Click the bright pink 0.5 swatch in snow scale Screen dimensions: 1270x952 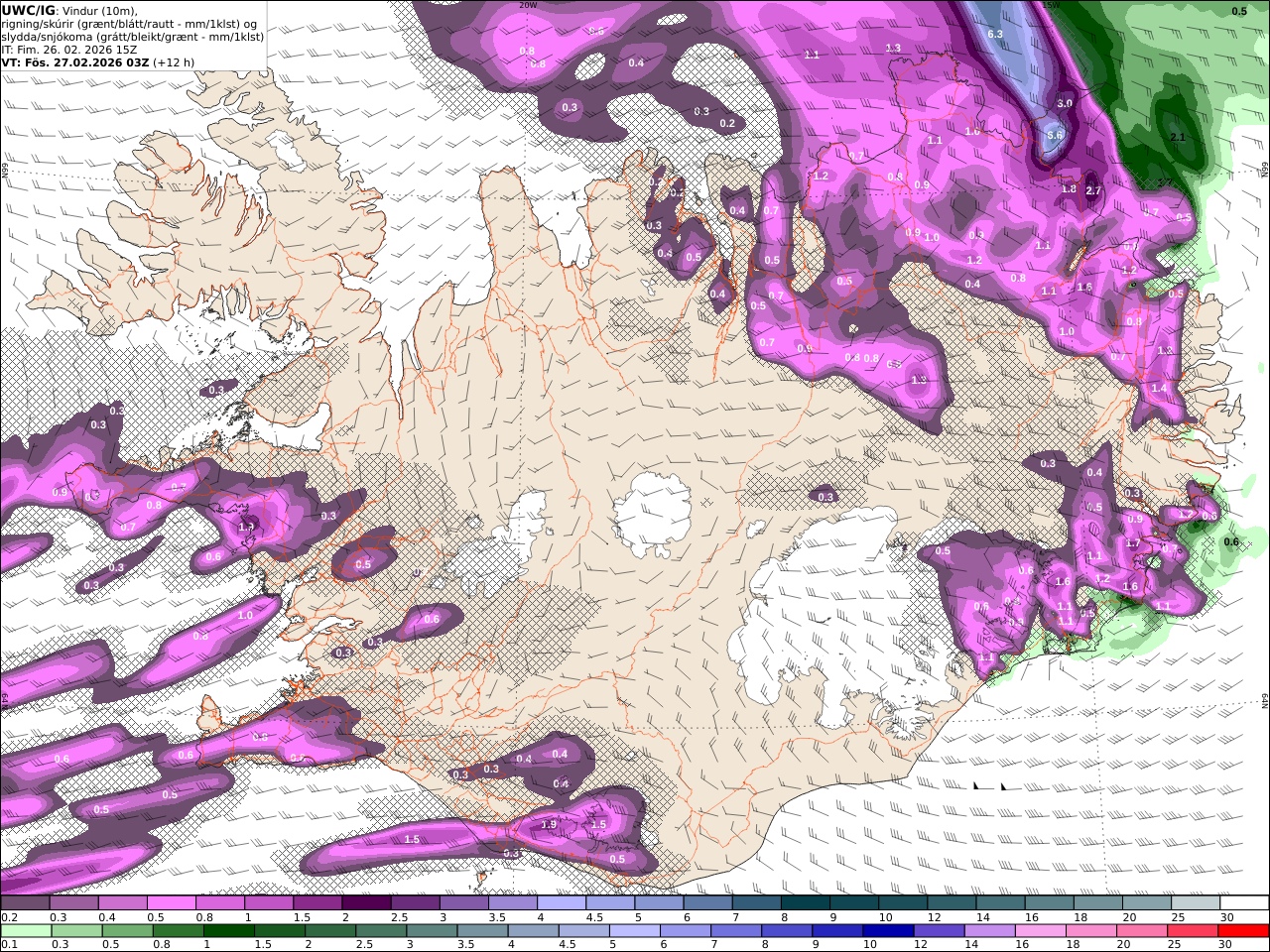(171, 903)
